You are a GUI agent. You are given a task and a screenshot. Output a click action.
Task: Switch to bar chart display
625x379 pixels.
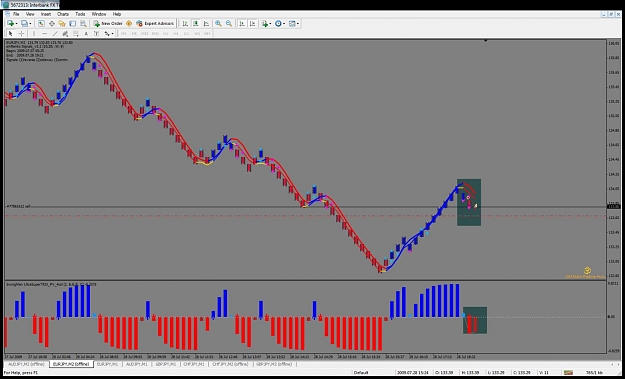185,24
